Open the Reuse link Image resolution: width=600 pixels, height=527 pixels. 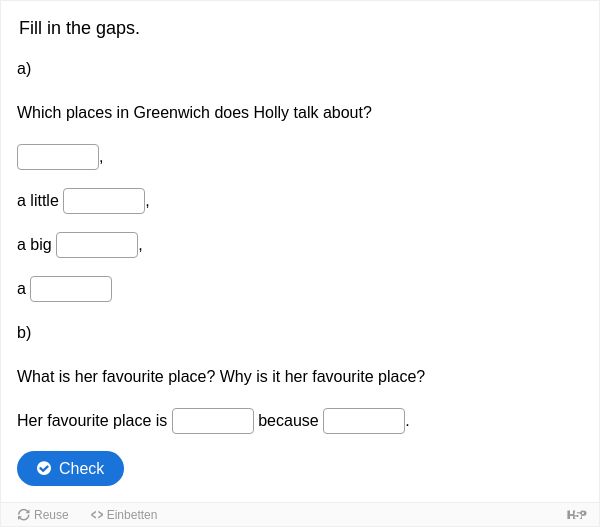(x=43, y=515)
